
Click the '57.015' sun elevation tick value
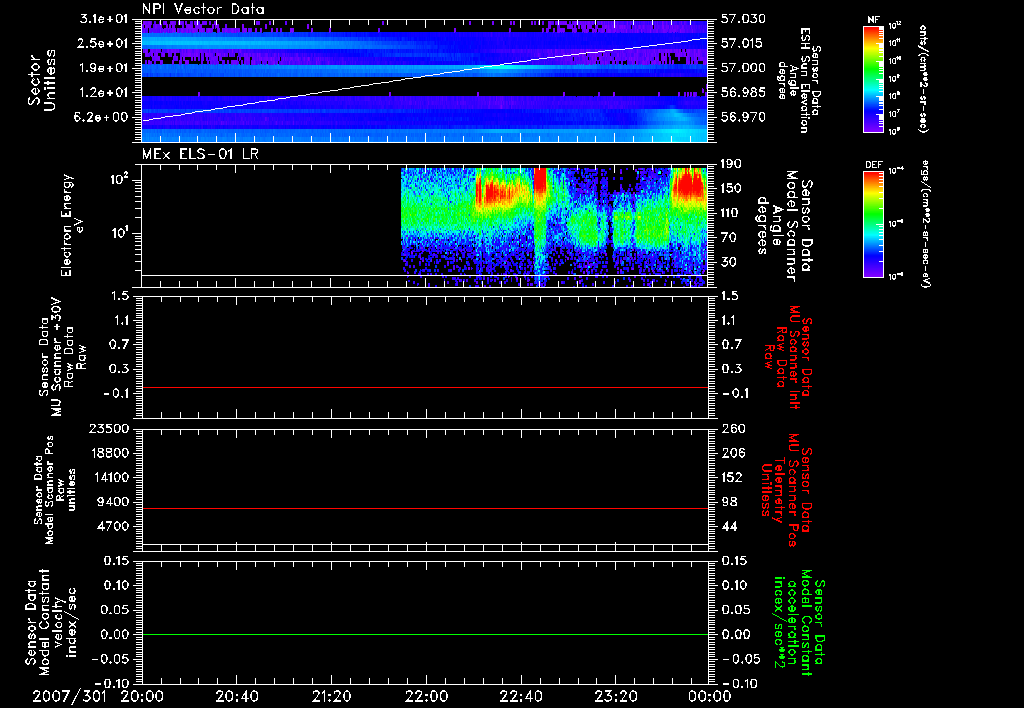click(x=743, y=43)
